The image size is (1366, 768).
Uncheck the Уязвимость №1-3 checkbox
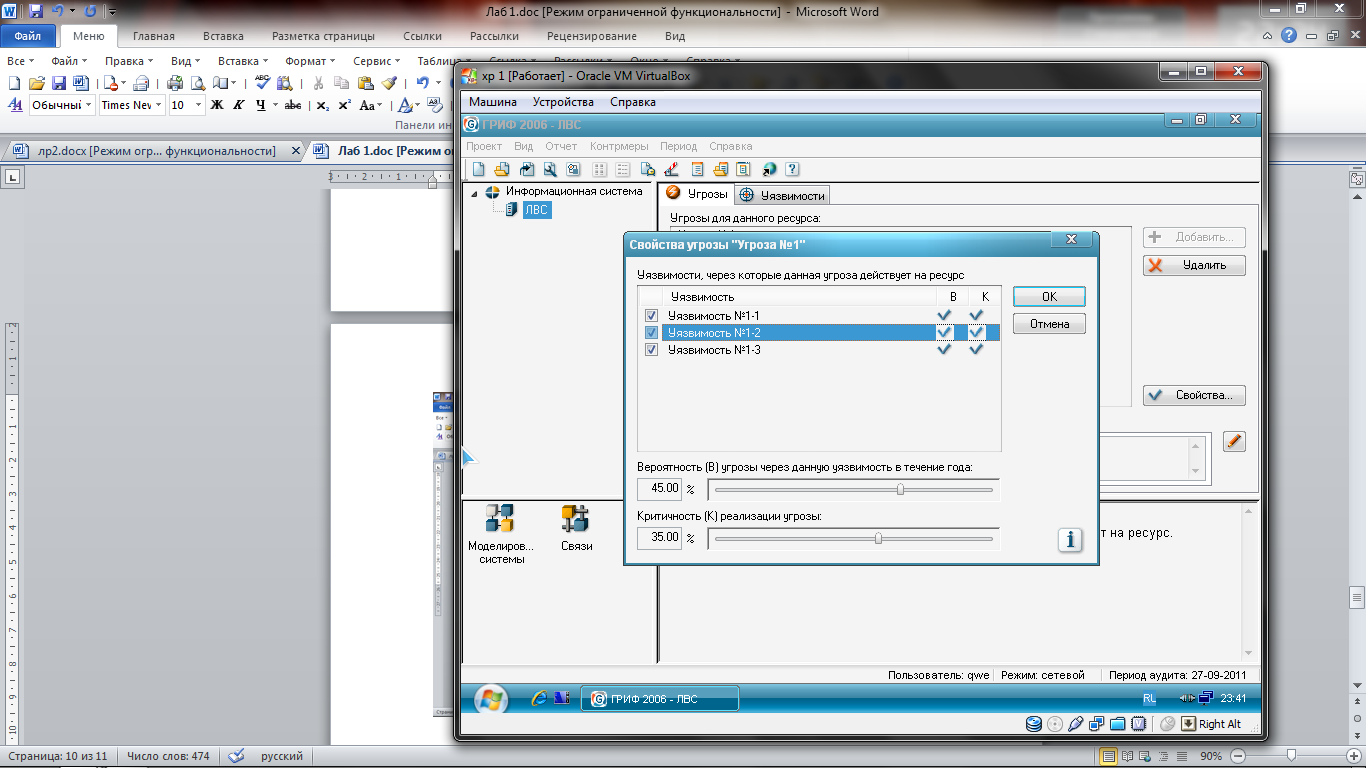pyautogui.click(x=651, y=350)
